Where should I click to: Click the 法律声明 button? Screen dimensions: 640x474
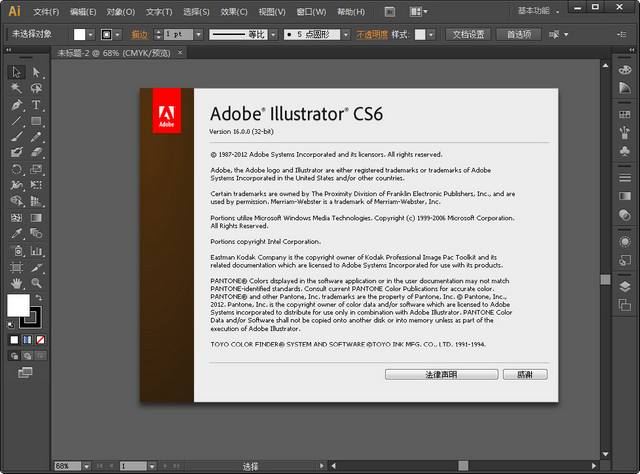click(x=441, y=374)
